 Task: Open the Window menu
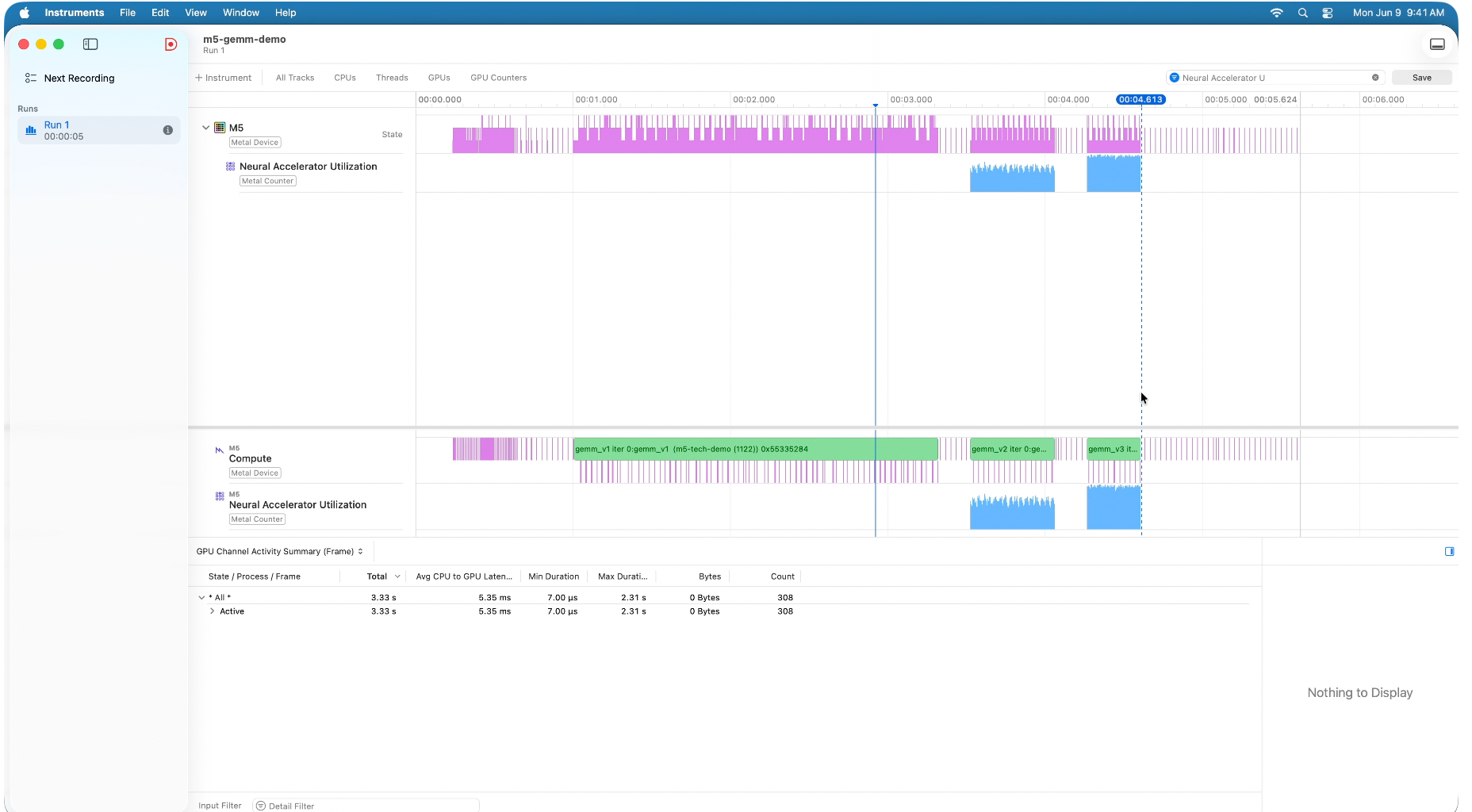pos(241,13)
